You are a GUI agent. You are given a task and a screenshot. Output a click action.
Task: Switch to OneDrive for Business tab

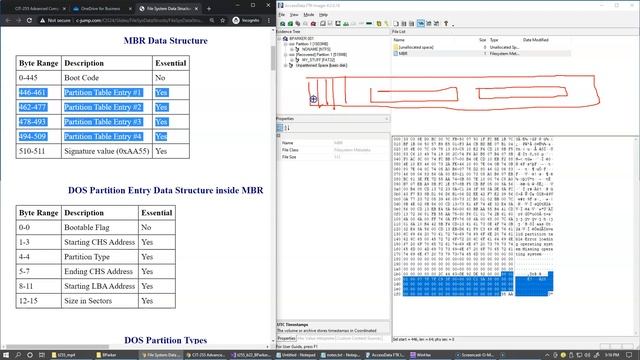[100, 8]
